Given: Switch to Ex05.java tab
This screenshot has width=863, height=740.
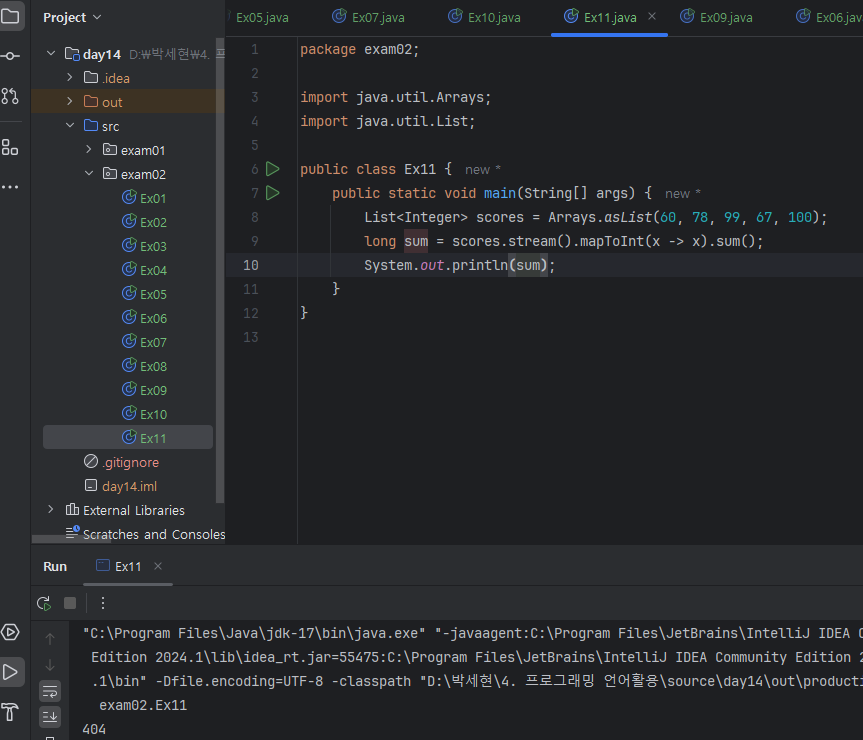Looking at the screenshot, I should 262,18.
